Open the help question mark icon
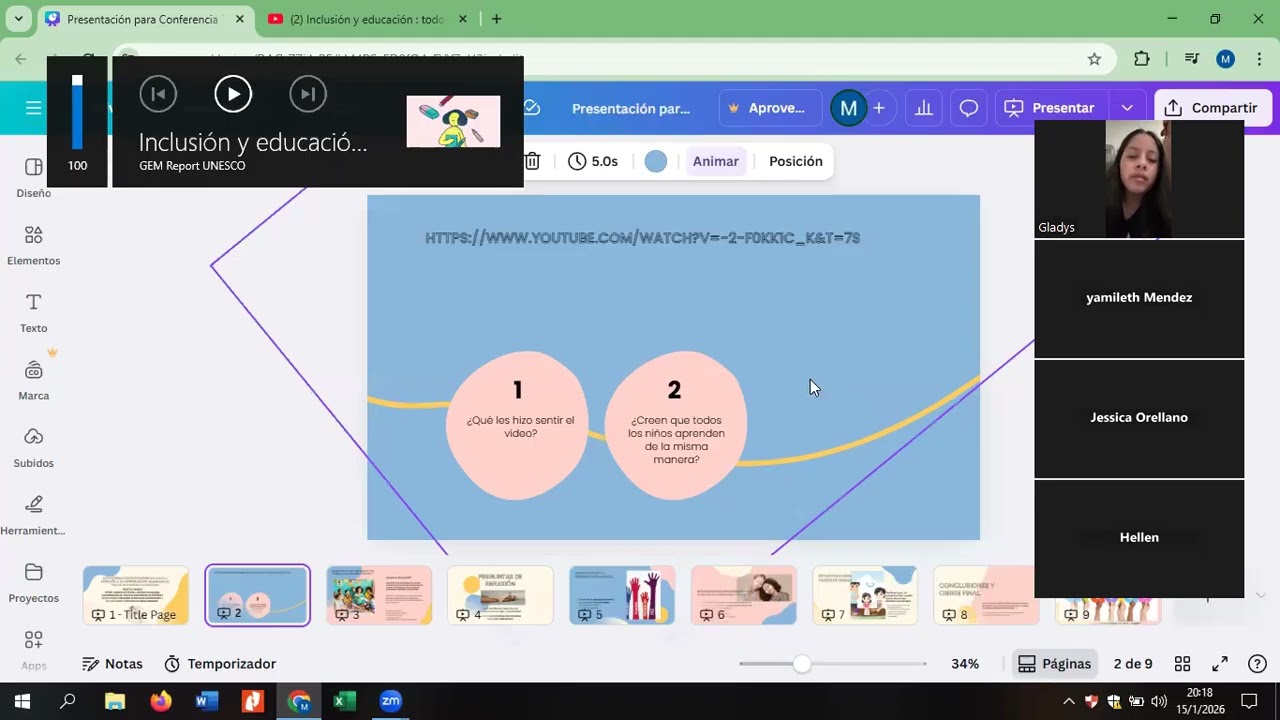 pos(1258,664)
